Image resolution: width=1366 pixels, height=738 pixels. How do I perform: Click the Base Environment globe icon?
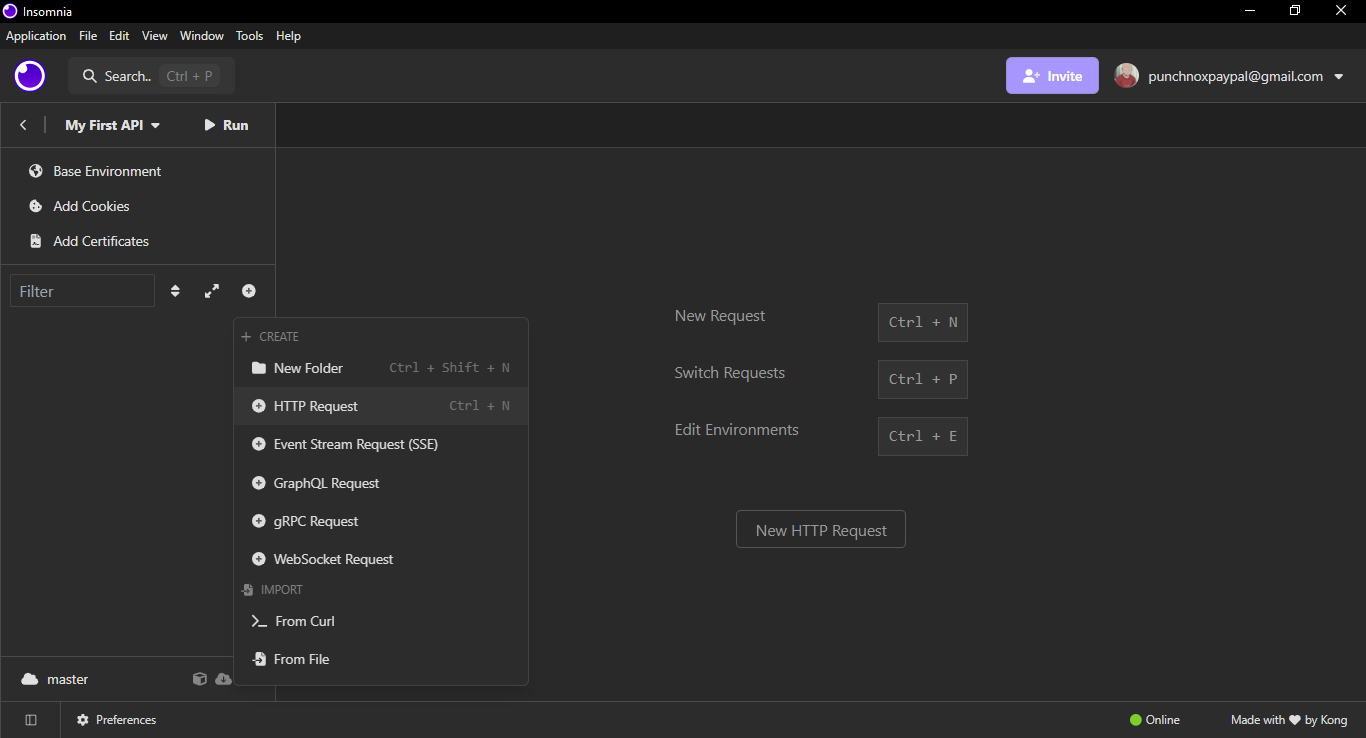point(36,171)
